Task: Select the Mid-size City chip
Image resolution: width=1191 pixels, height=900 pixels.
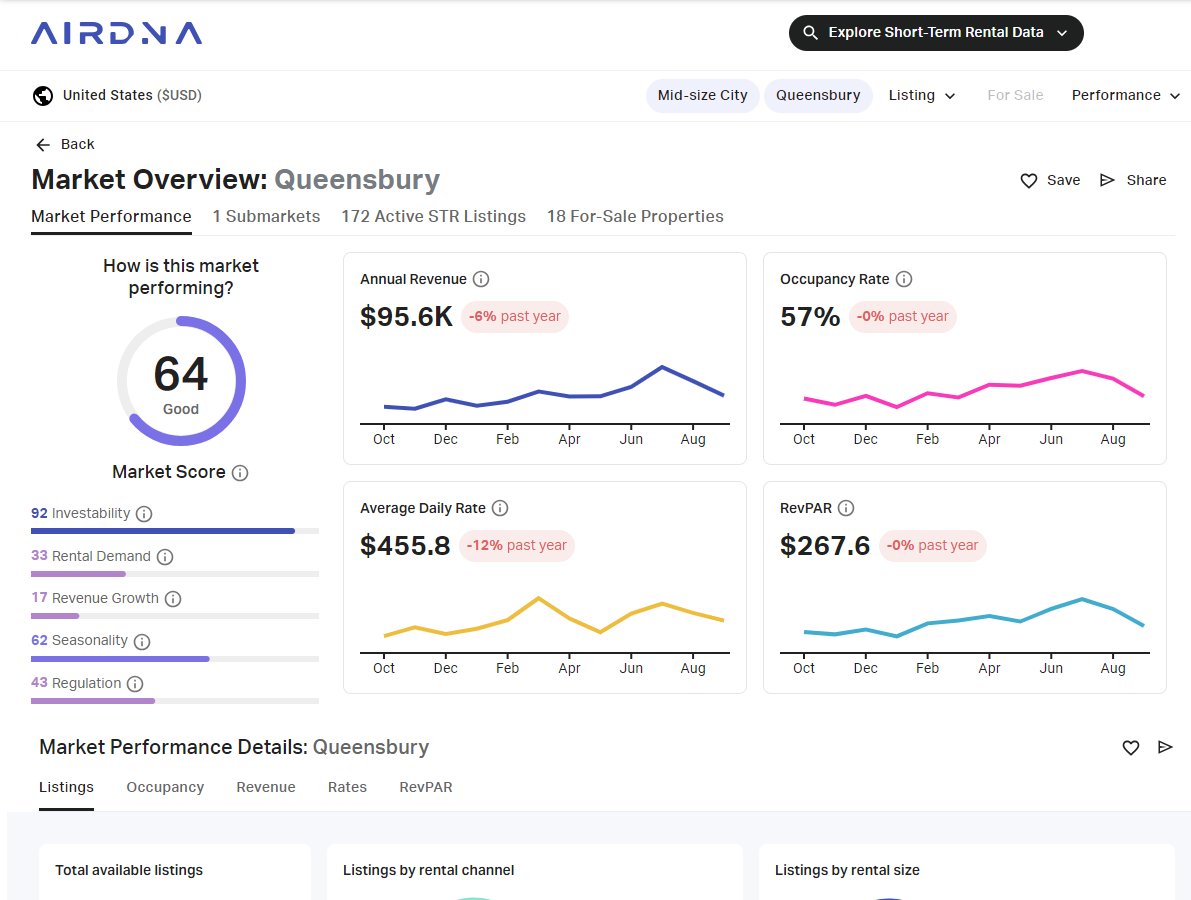Action: (x=703, y=96)
